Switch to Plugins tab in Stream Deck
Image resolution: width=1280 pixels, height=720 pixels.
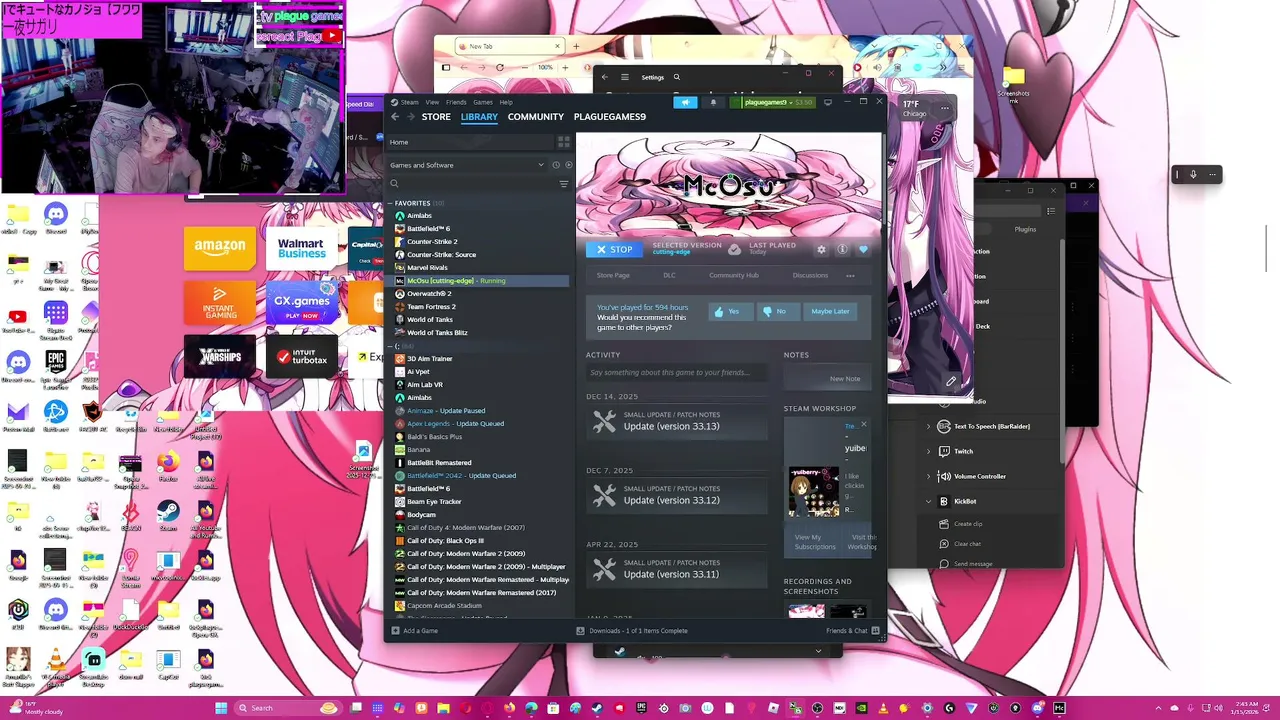[x=1025, y=229]
